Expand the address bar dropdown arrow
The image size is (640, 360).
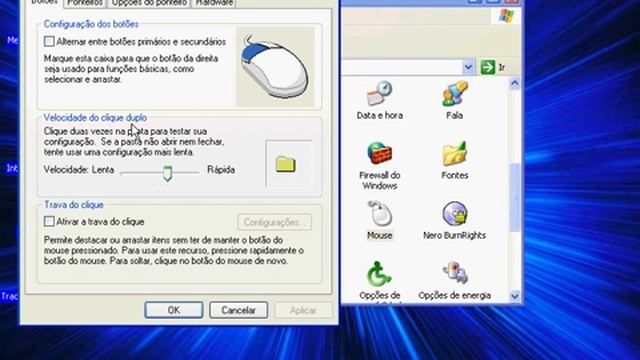tap(468, 67)
